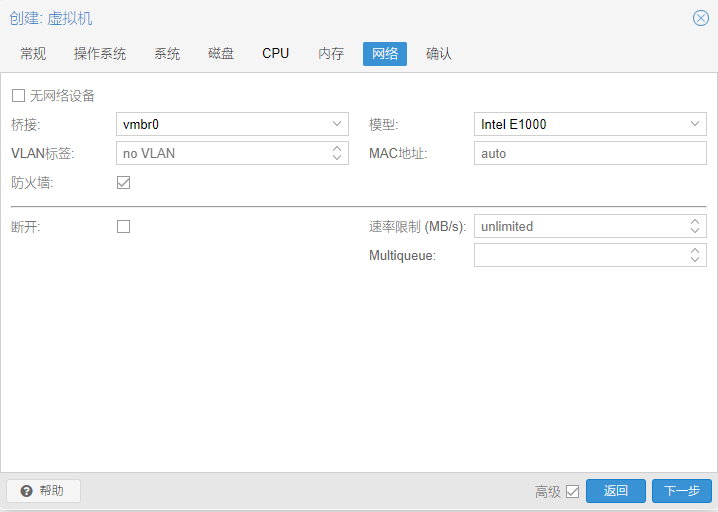
Task: Toggle the 防火墙 firewall checkbox
Action: 124,182
